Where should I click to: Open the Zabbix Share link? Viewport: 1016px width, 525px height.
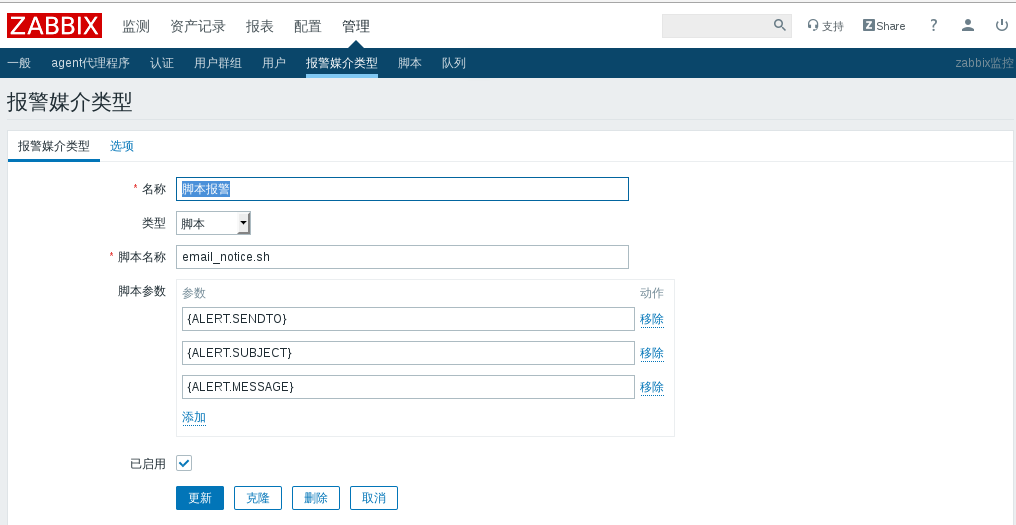tap(884, 26)
